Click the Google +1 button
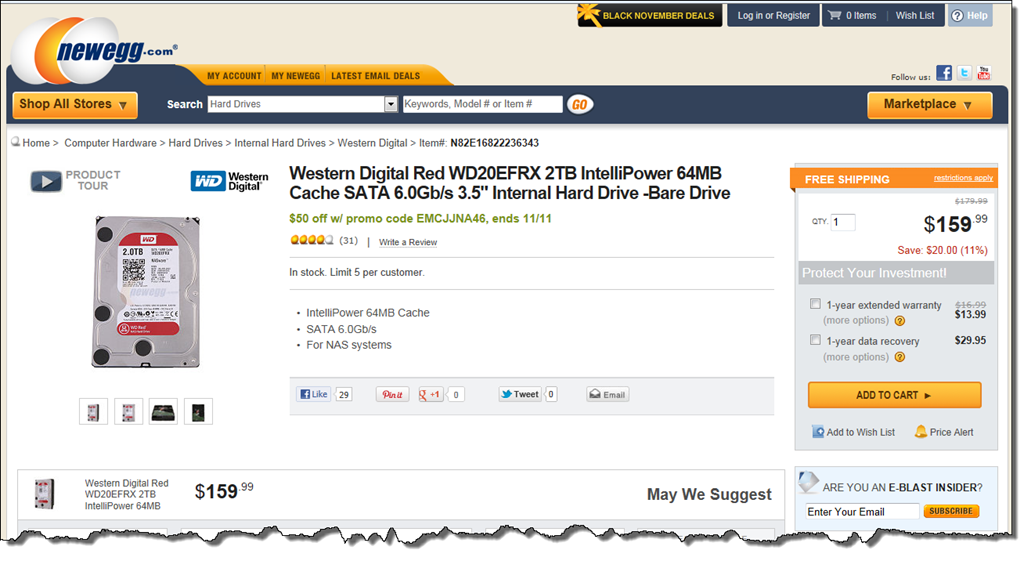 tap(431, 394)
